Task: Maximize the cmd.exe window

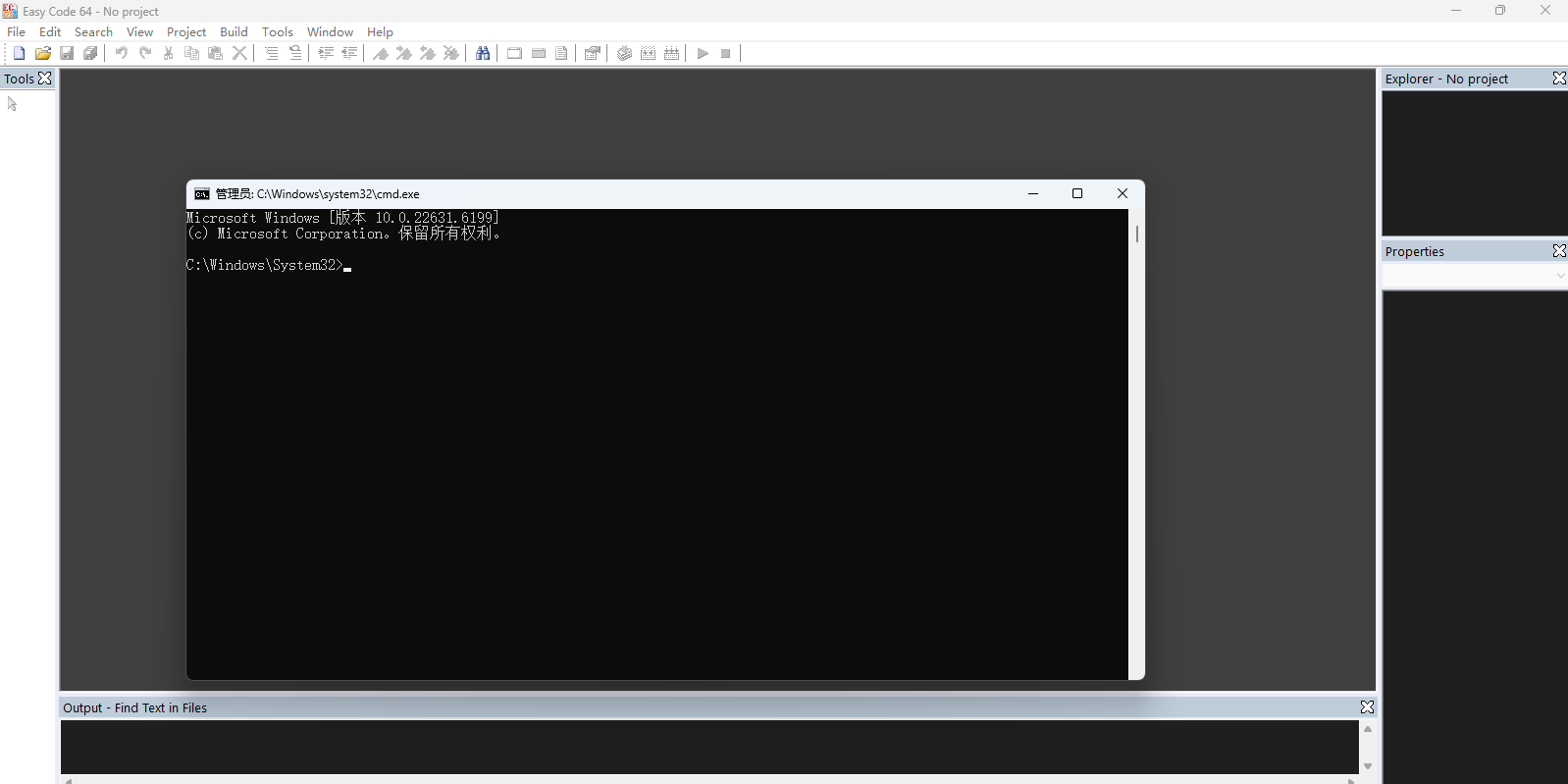Action: tap(1077, 193)
